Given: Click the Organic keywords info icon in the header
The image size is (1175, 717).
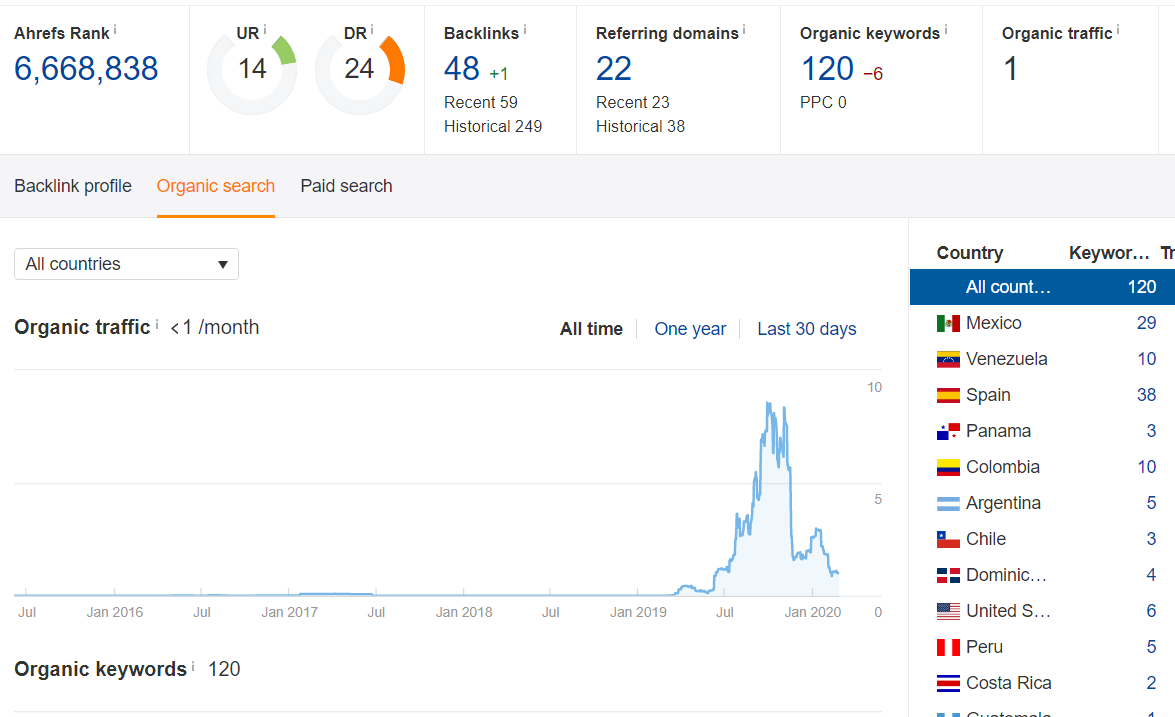Looking at the screenshot, I should coord(946,30).
